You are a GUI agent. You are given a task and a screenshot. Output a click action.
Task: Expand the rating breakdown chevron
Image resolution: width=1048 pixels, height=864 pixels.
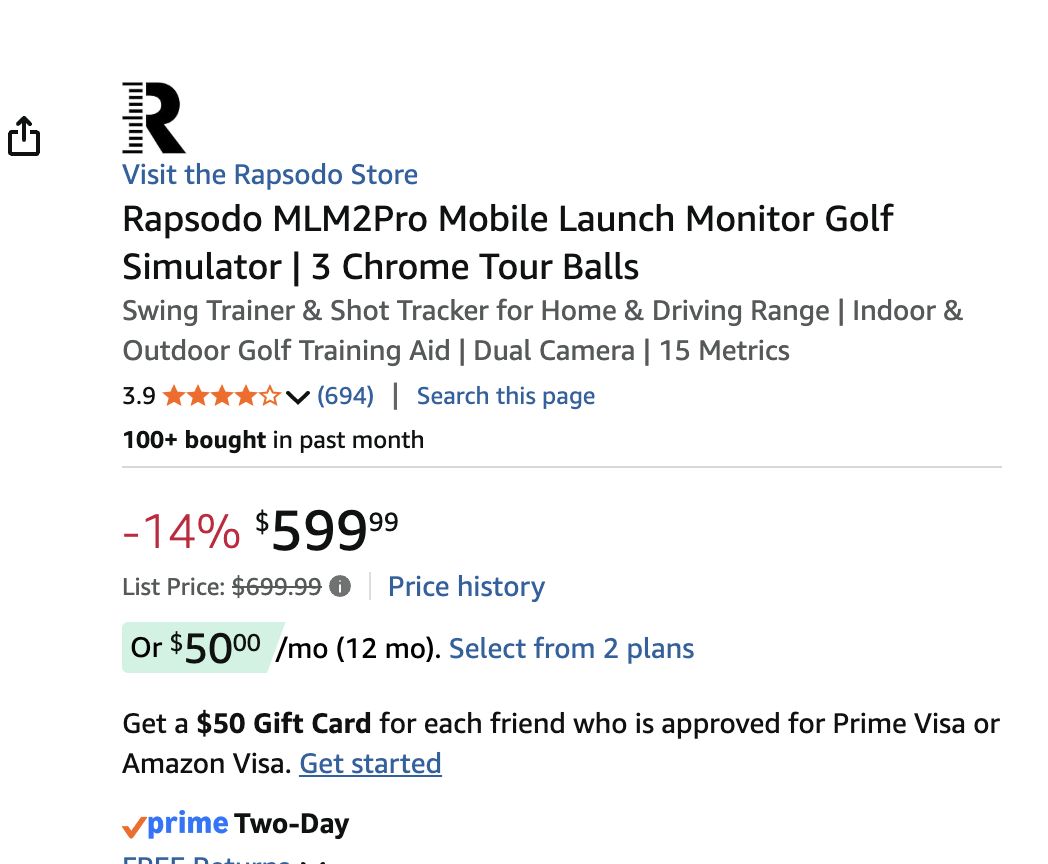(x=297, y=397)
